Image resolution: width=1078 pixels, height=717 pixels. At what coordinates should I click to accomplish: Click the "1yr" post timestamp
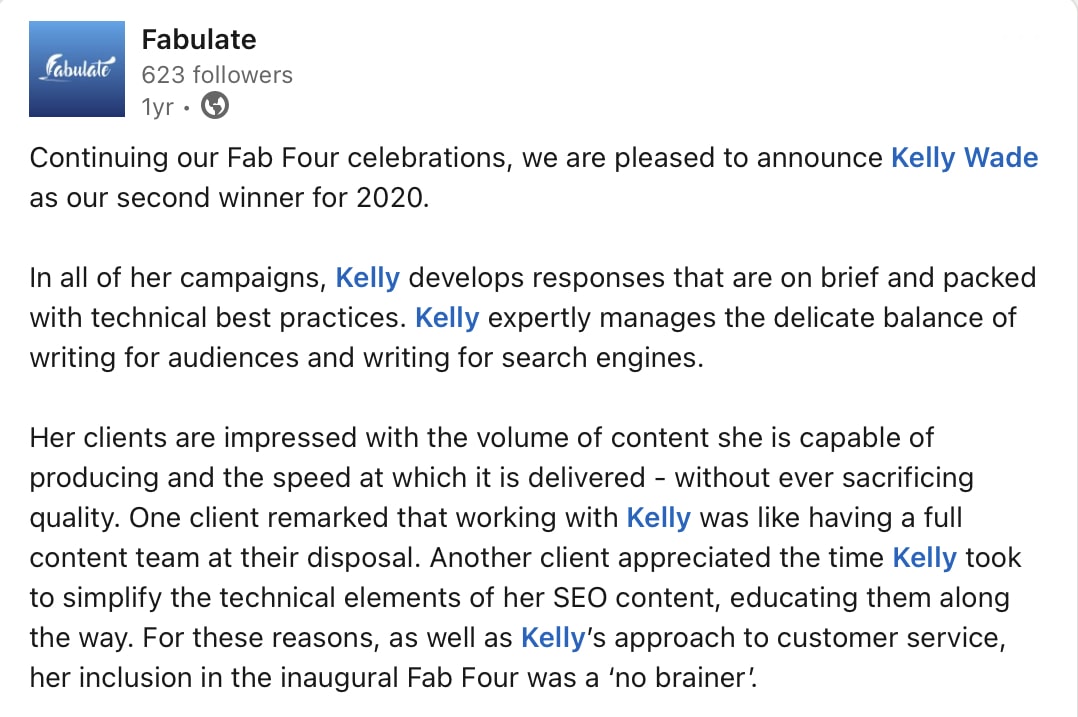(x=158, y=105)
